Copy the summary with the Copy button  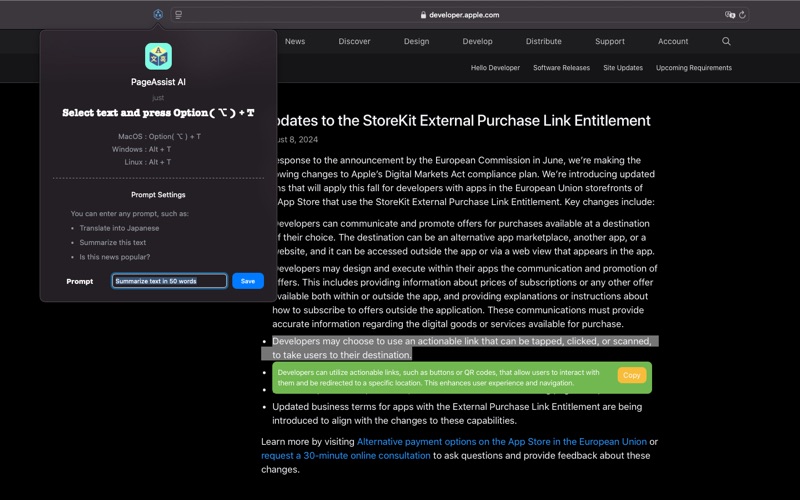(632, 375)
